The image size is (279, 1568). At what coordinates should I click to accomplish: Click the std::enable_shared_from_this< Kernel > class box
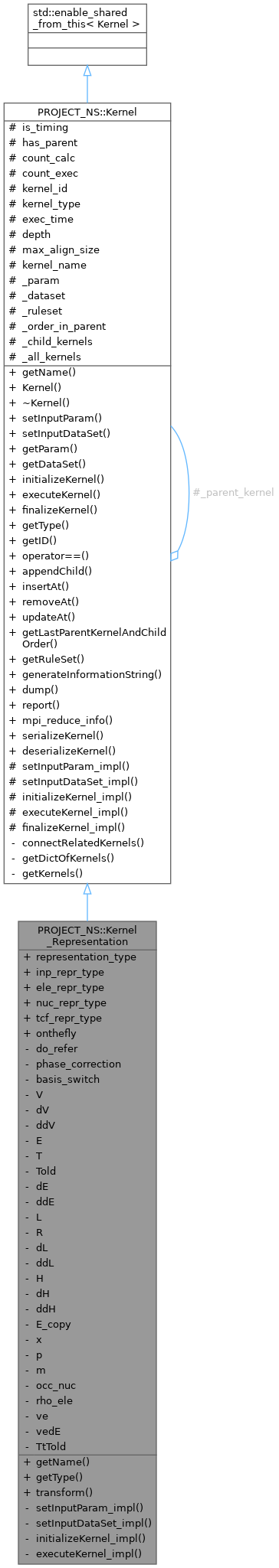point(87,34)
